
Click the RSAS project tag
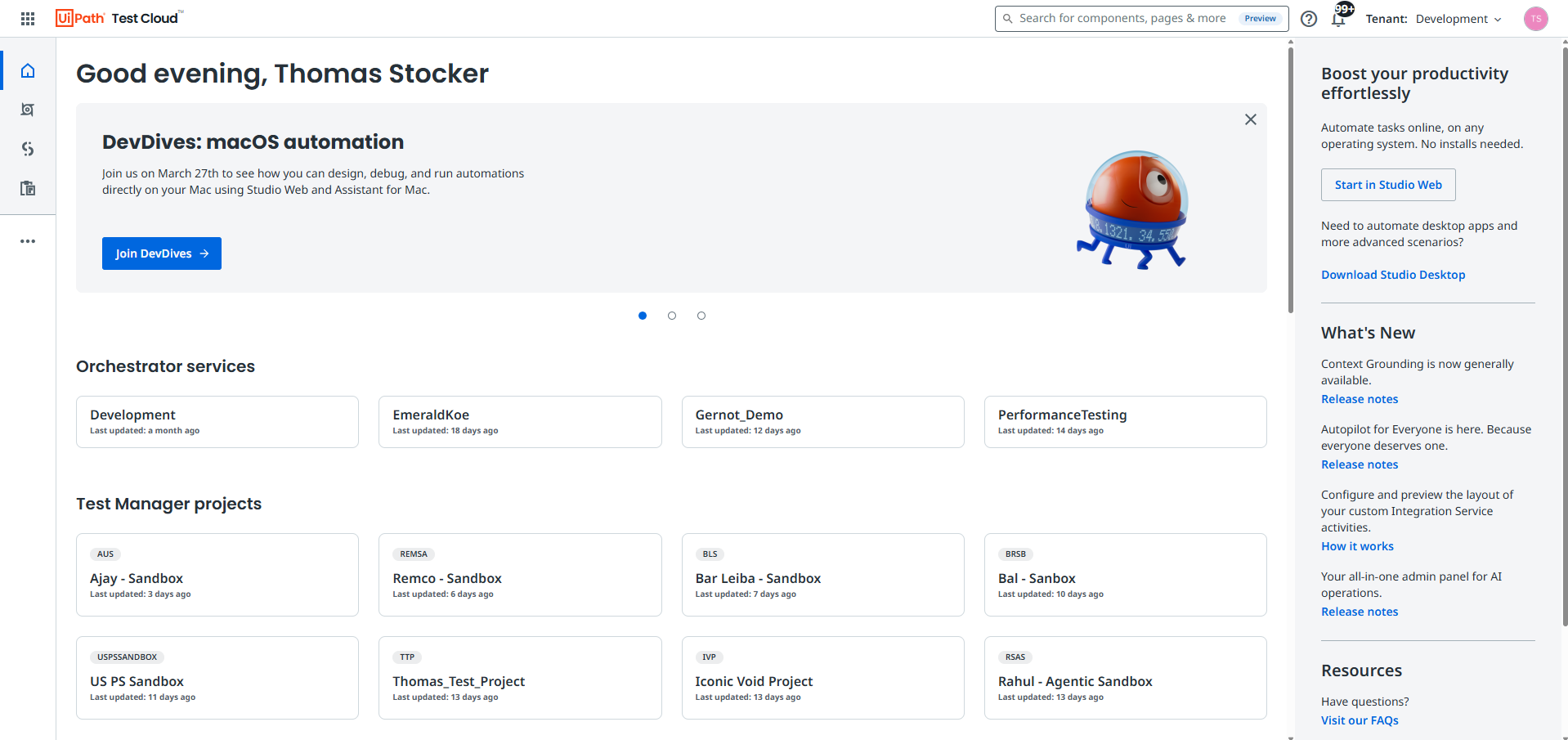click(x=1015, y=657)
